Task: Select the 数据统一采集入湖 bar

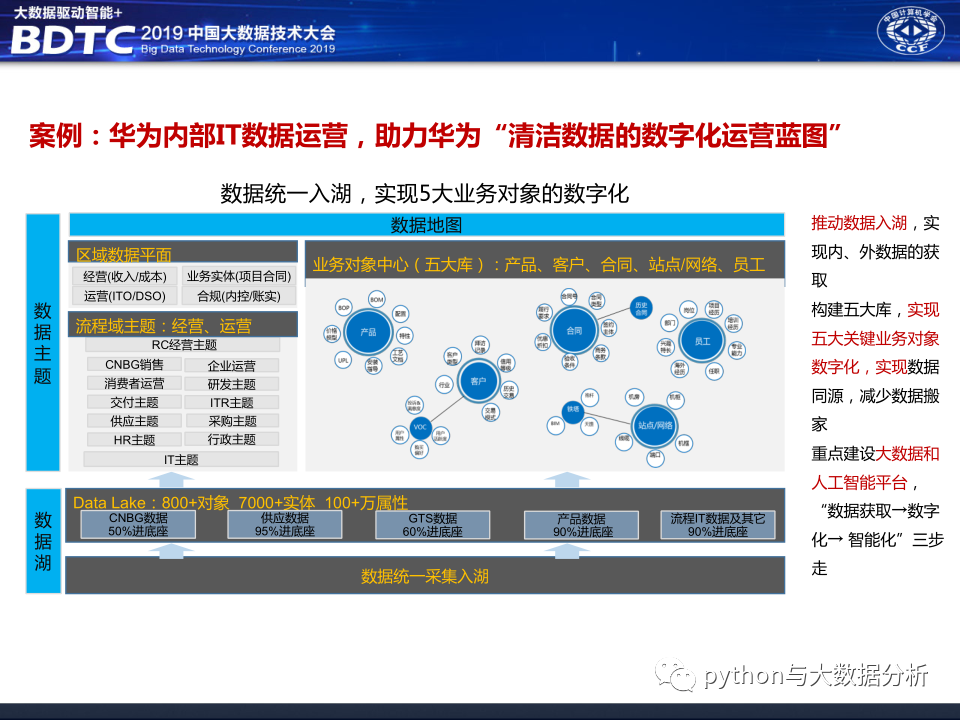Action: click(425, 576)
